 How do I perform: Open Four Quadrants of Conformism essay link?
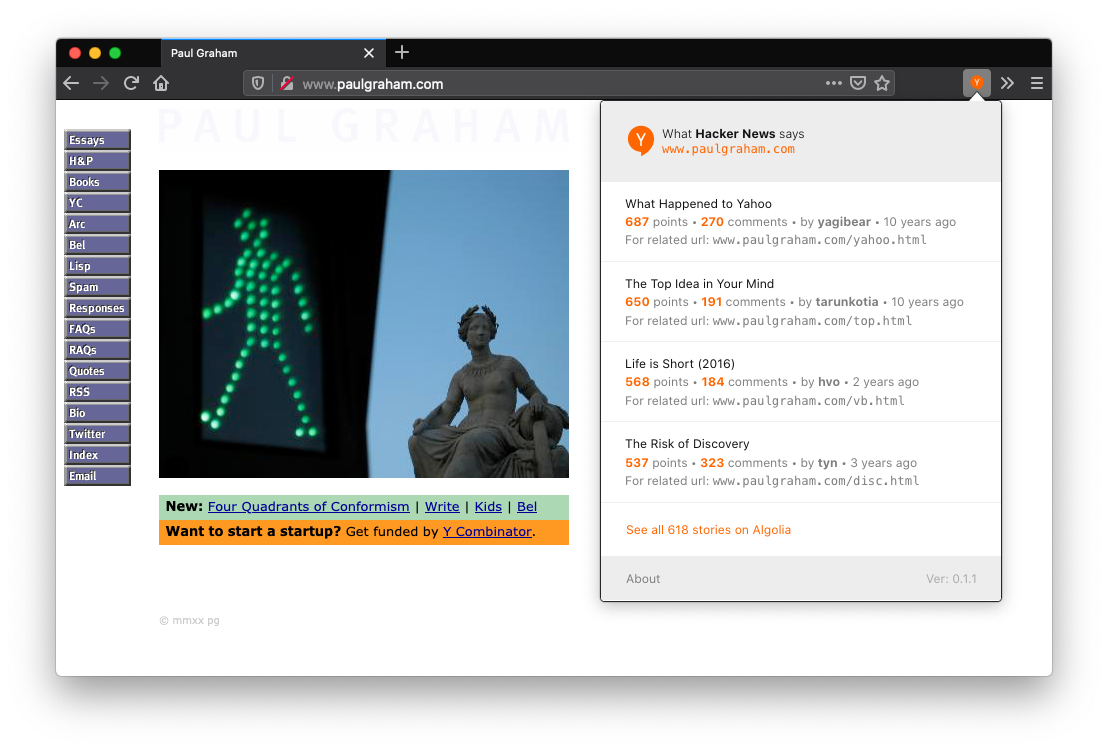(x=309, y=507)
